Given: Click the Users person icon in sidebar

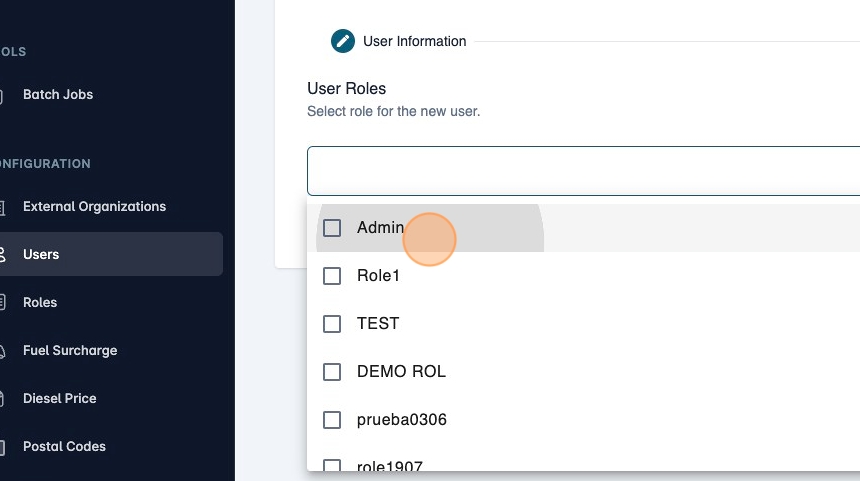Looking at the screenshot, I should pyautogui.click(x=3, y=255).
